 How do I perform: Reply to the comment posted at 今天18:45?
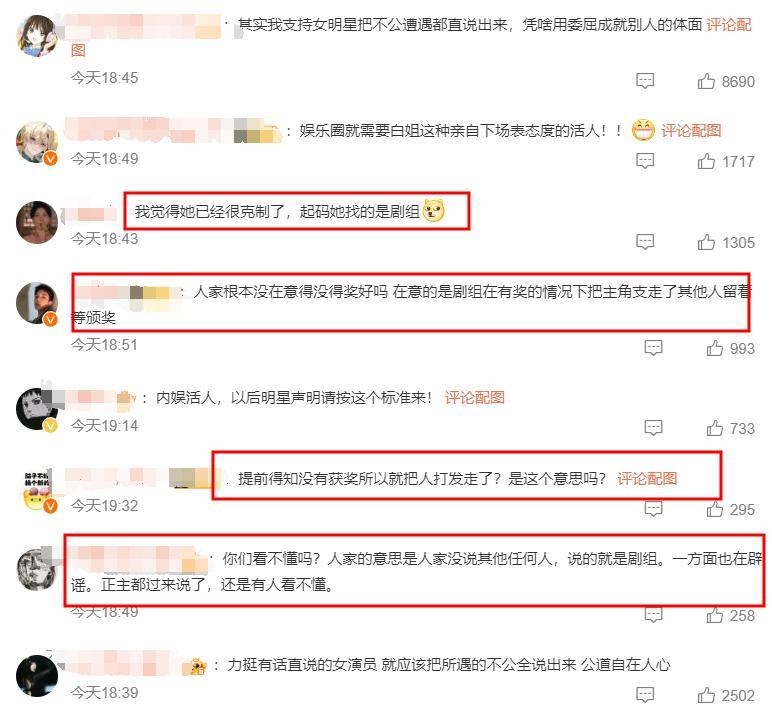click(645, 81)
